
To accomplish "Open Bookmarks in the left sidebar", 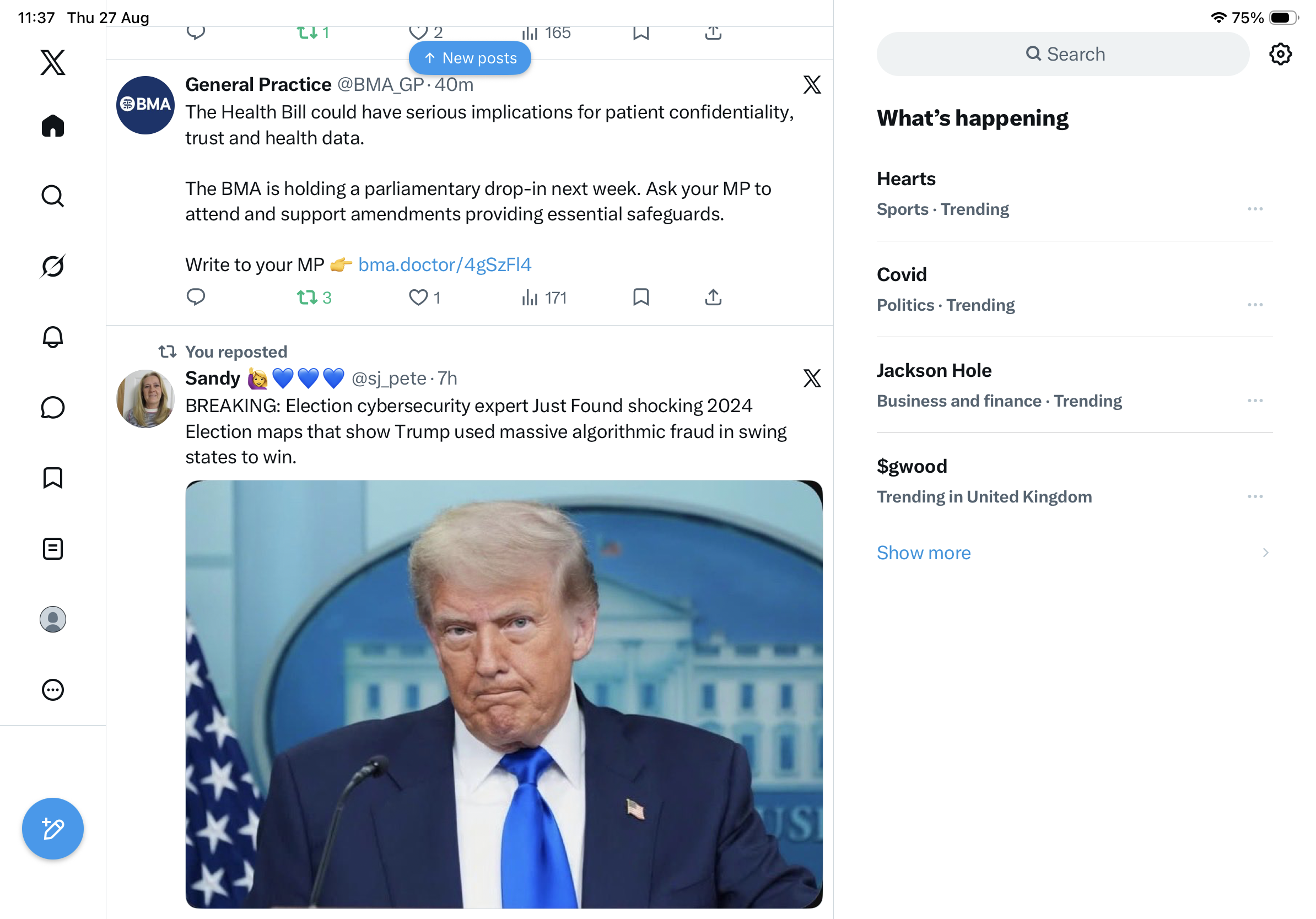I will point(53,478).
